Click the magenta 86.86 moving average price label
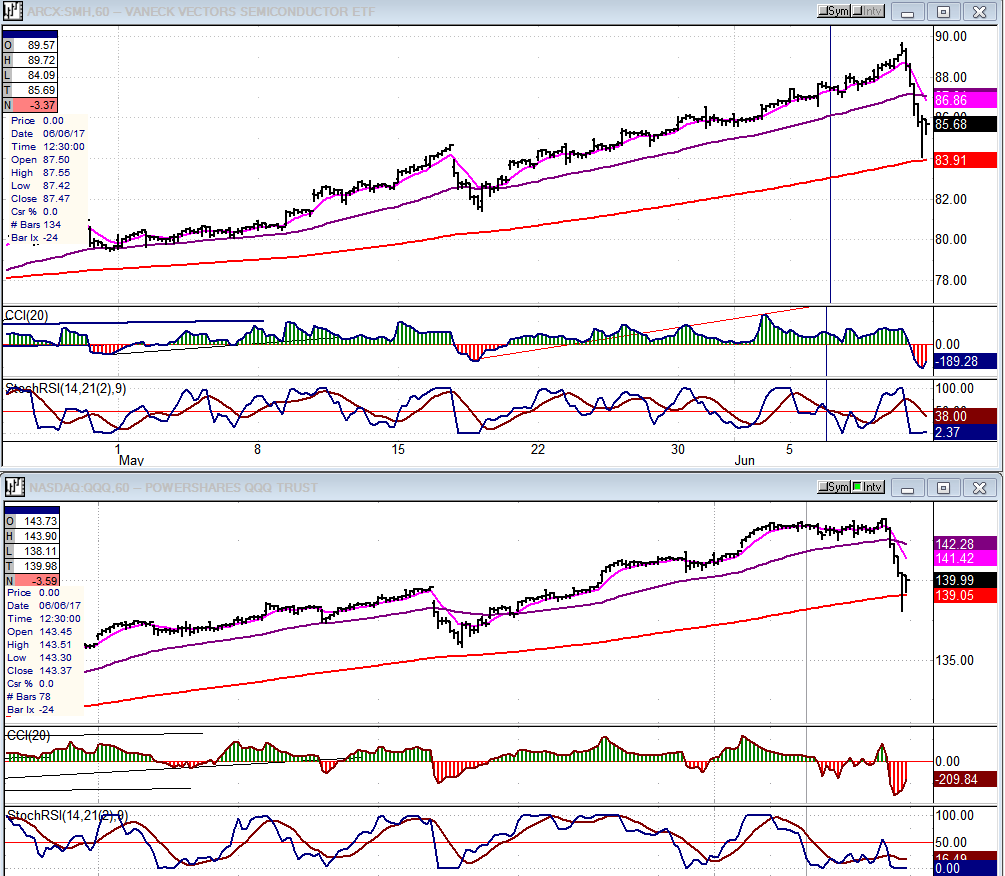Image resolution: width=1005 pixels, height=876 pixels. pos(965,100)
